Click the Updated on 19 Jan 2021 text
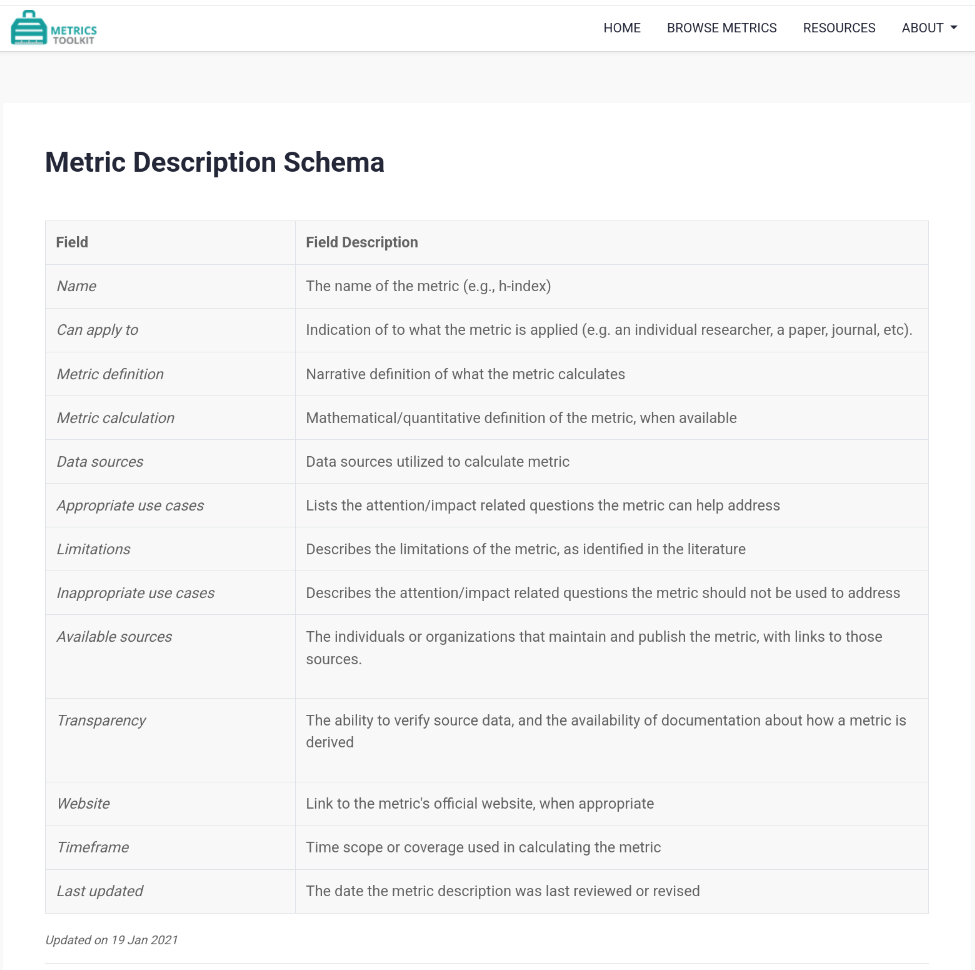This screenshot has width=975, height=970. [112, 940]
